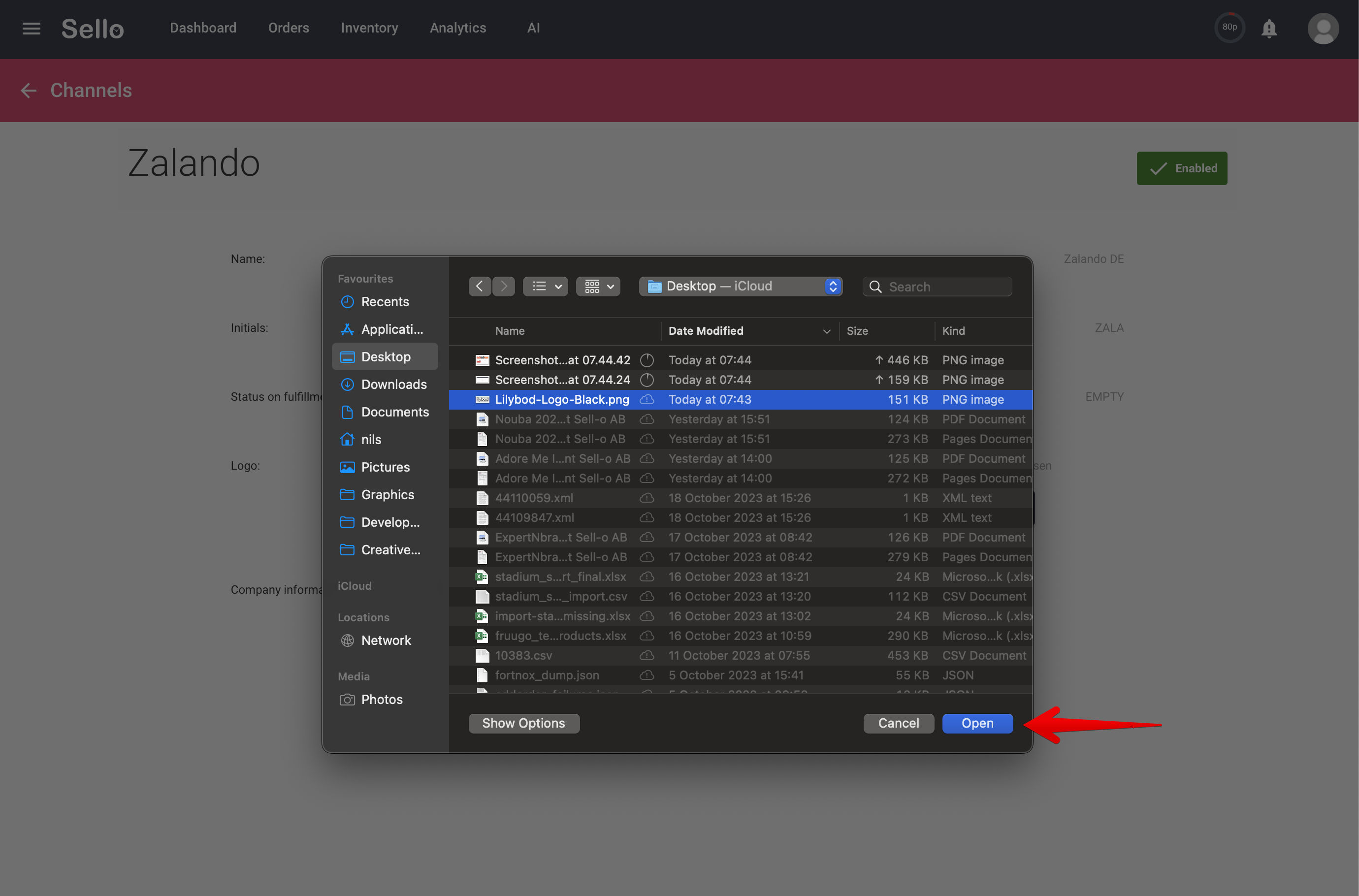Select Recents in the sidebar
The height and width of the screenshot is (896, 1359).
385,302
